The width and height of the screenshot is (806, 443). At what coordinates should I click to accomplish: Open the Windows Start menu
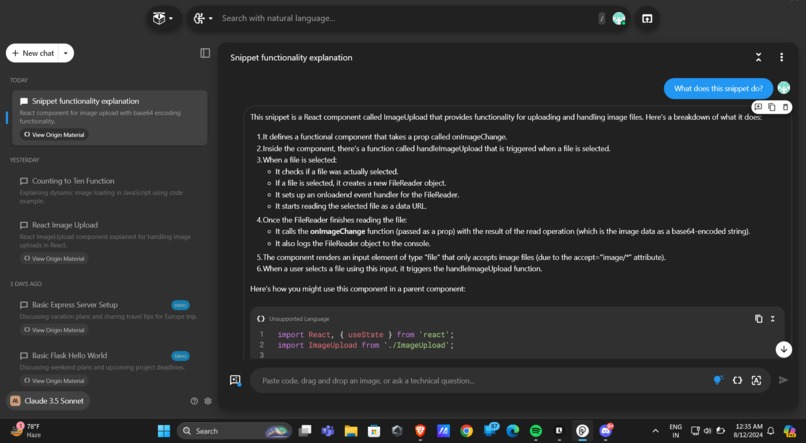click(x=164, y=431)
